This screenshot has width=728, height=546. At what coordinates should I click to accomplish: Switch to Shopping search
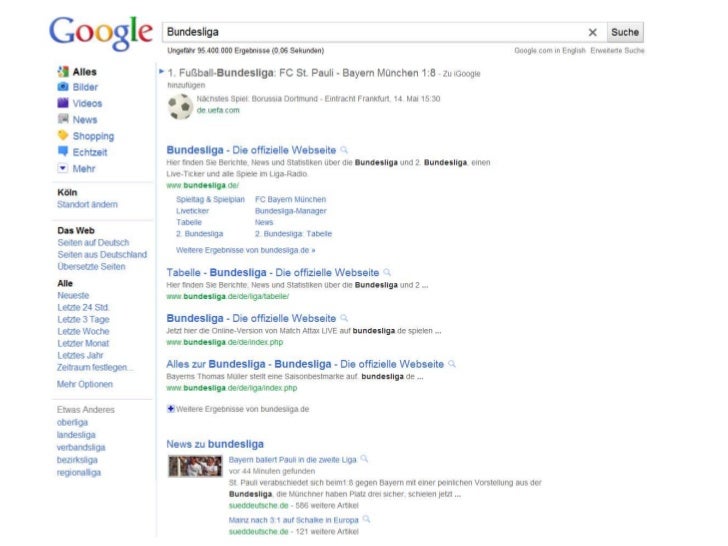point(93,136)
